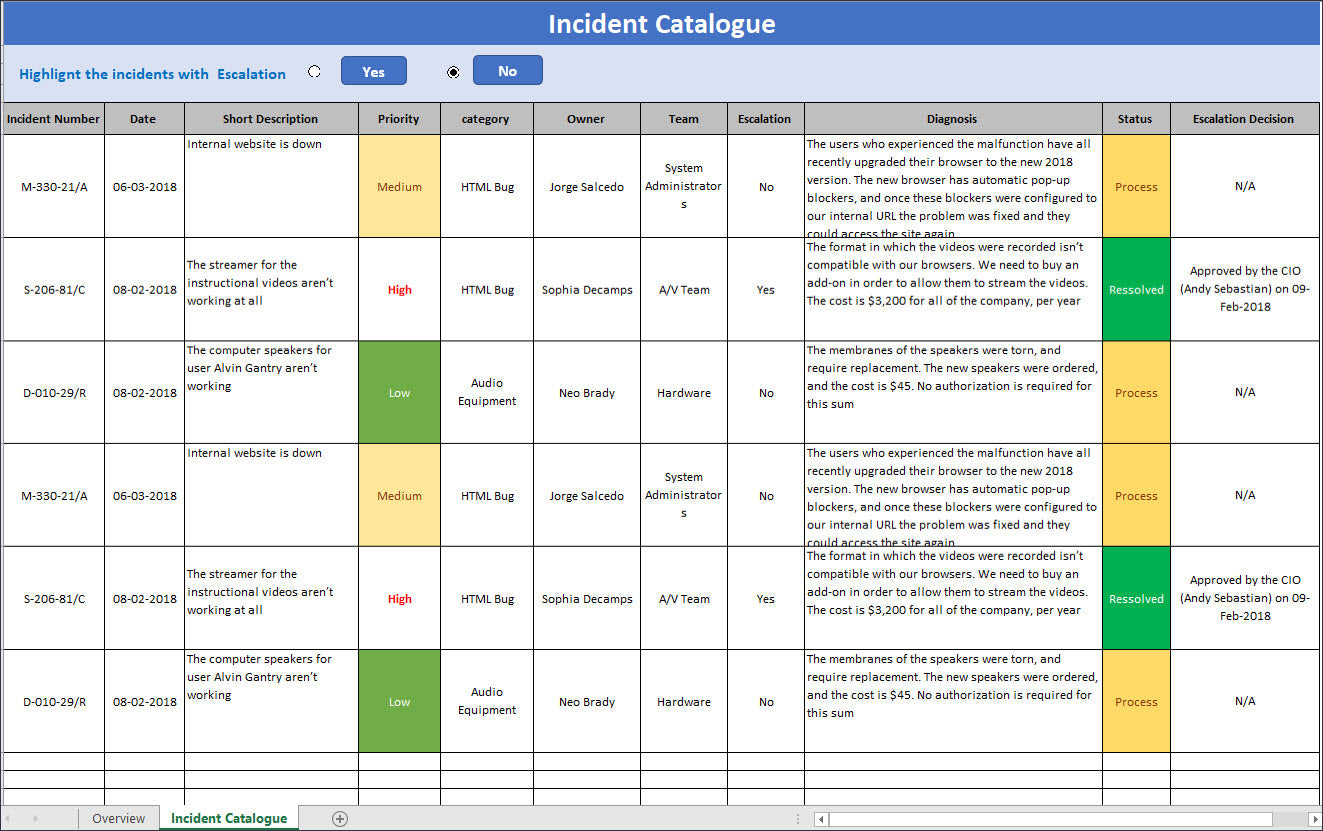Click the 'Incident Number' column header
The image size is (1323, 831).
pos(53,118)
